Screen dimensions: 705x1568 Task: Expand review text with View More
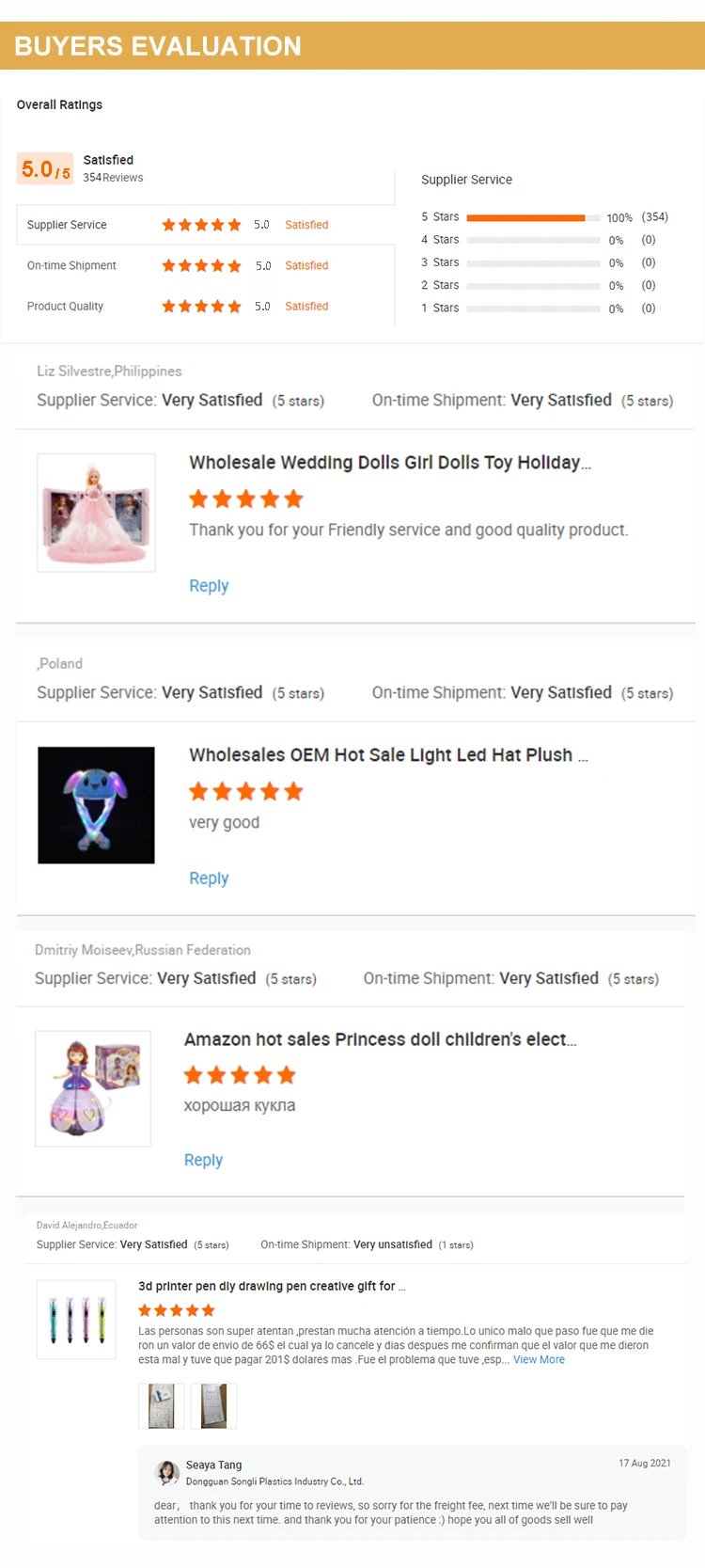[539, 1360]
